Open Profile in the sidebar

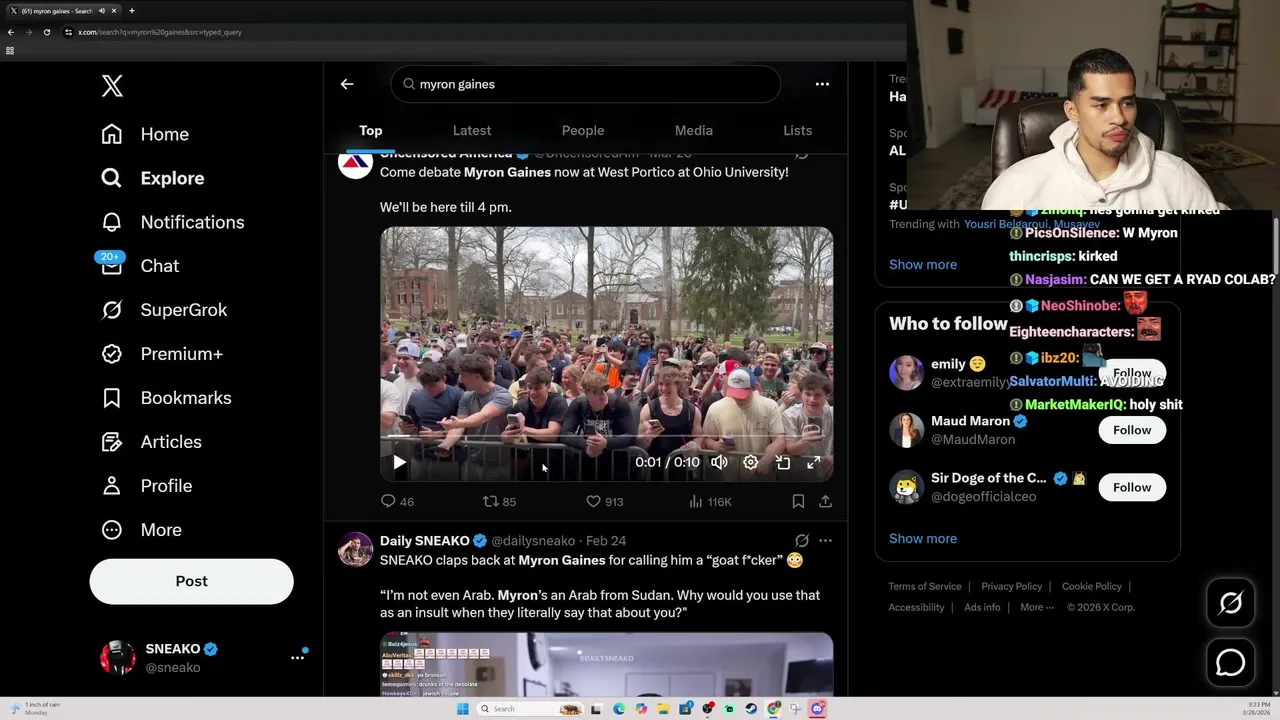coord(147,486)
